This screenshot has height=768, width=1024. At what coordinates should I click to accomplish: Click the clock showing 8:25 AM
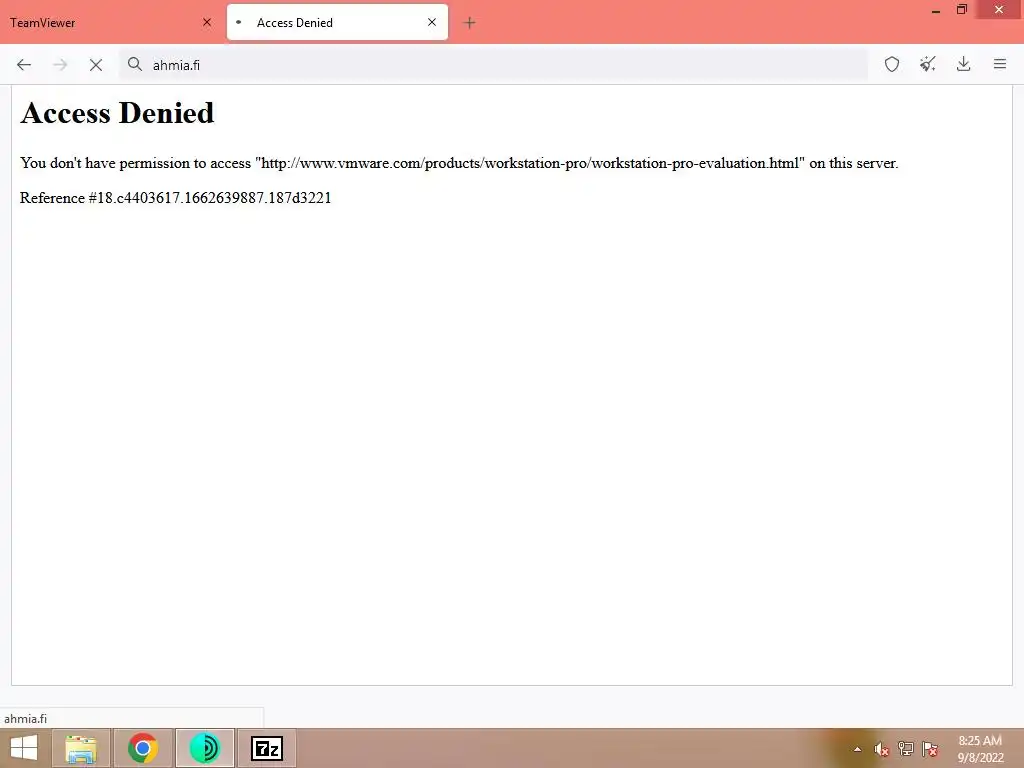coord(980,741)
